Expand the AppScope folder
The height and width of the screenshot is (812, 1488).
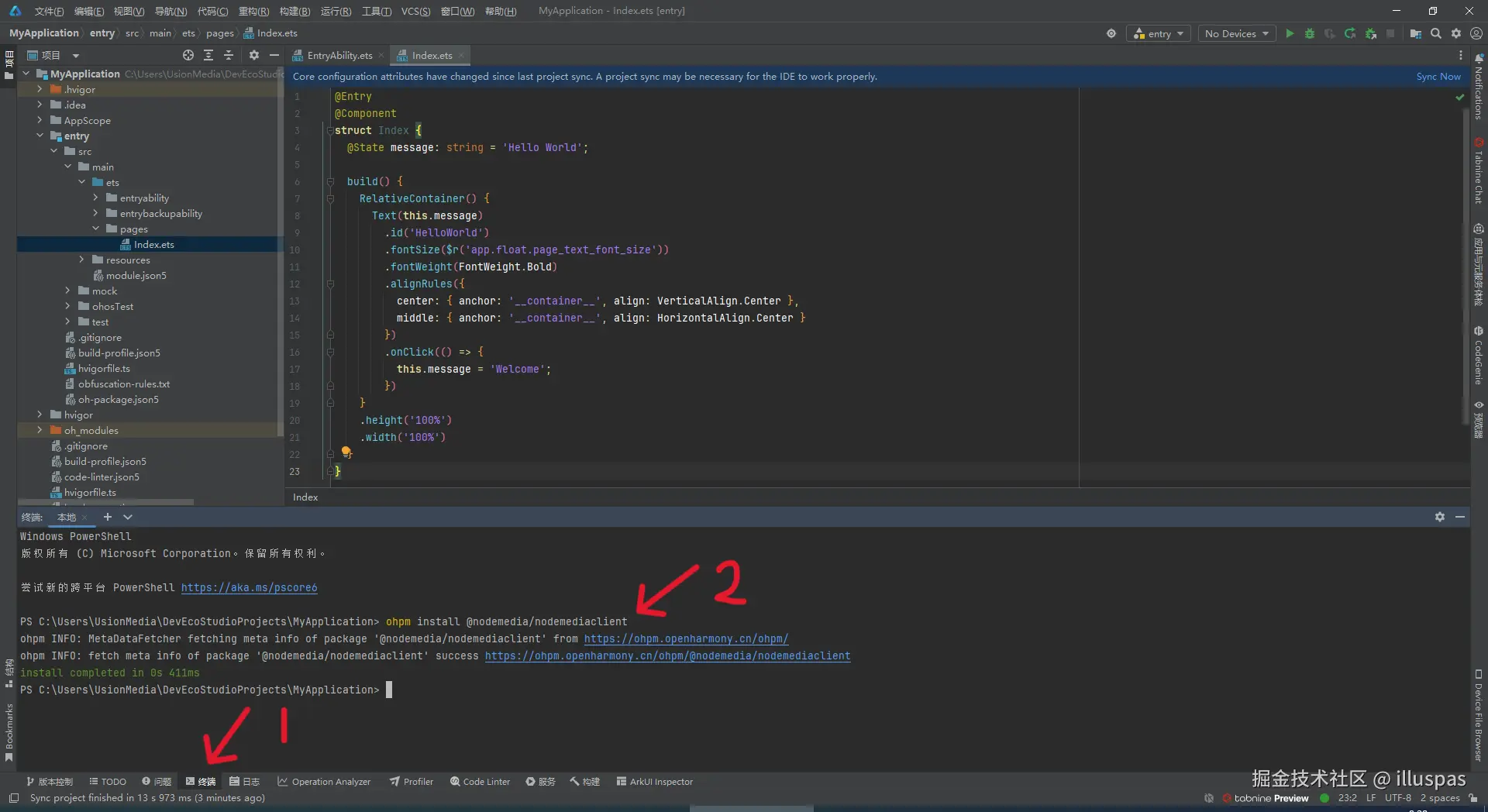tap(40, 120)
